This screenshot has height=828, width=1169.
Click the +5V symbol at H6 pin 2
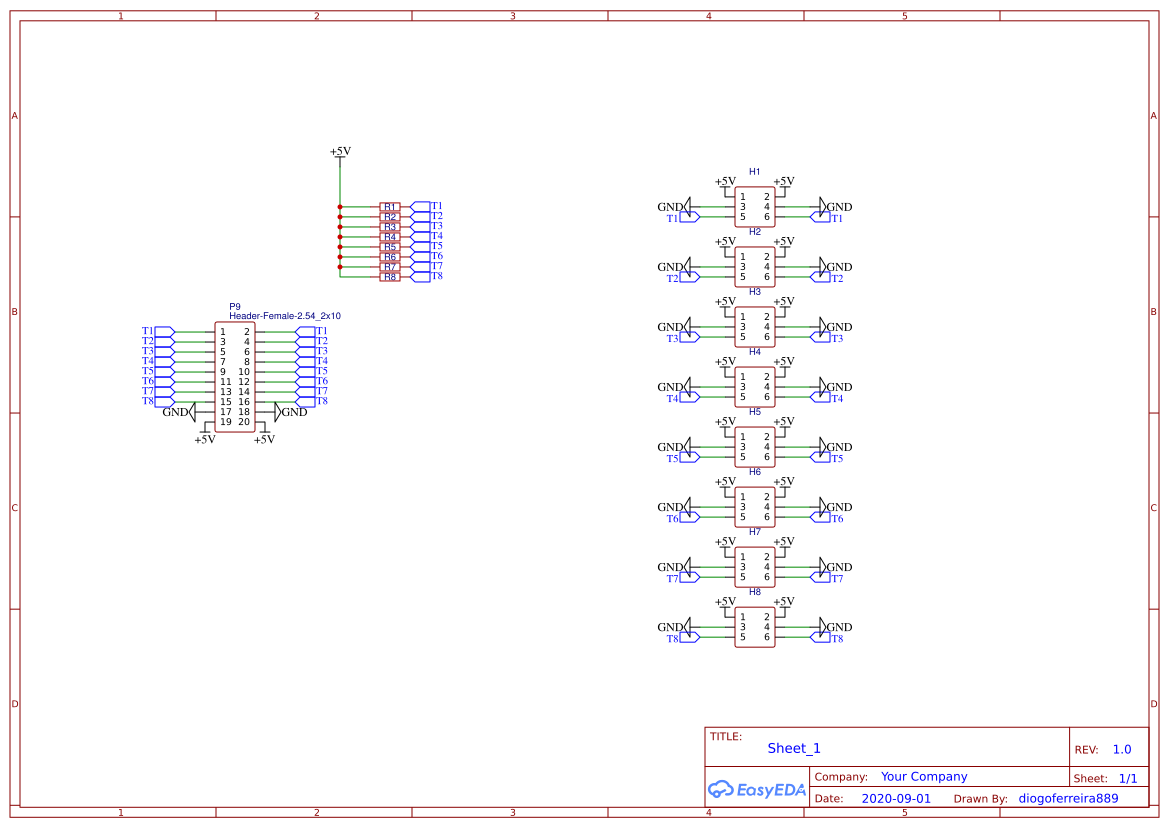[784, 485]
